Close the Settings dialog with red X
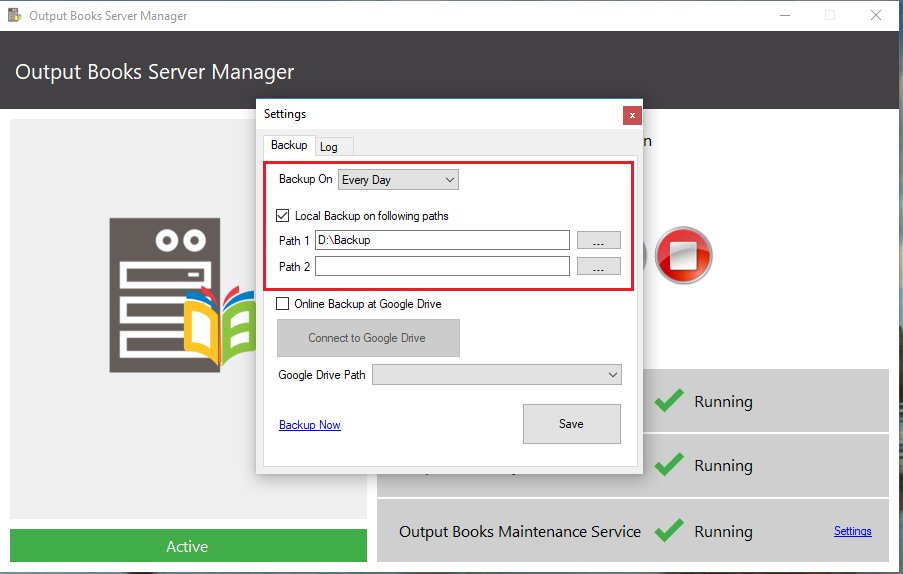The height and width of the screenshot is (574, 903). (632, 115)
